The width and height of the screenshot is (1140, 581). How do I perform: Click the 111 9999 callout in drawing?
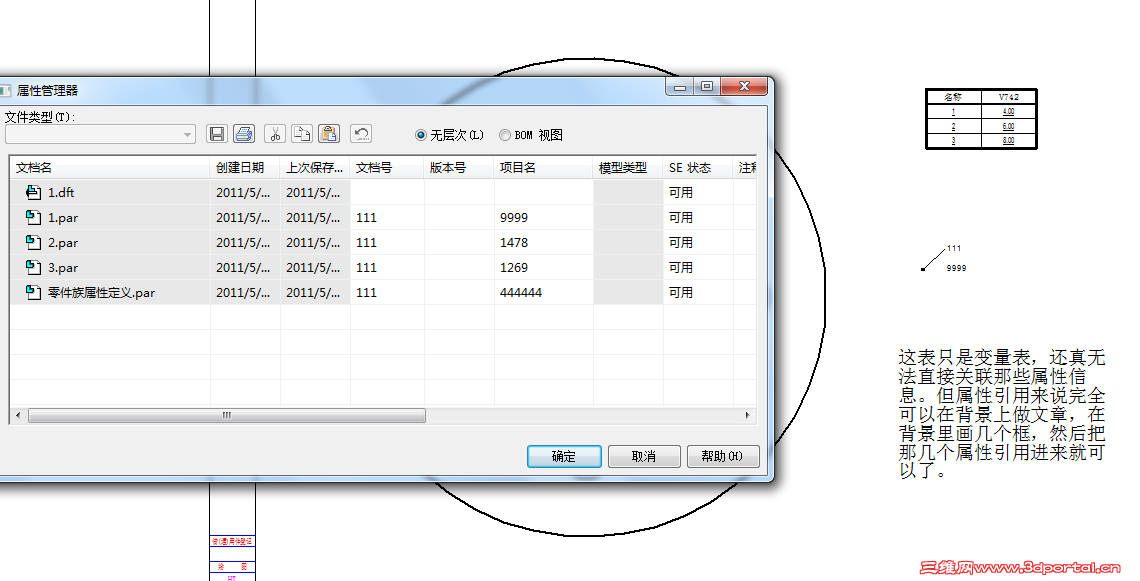pyautogui.click(x=944, y=259)
